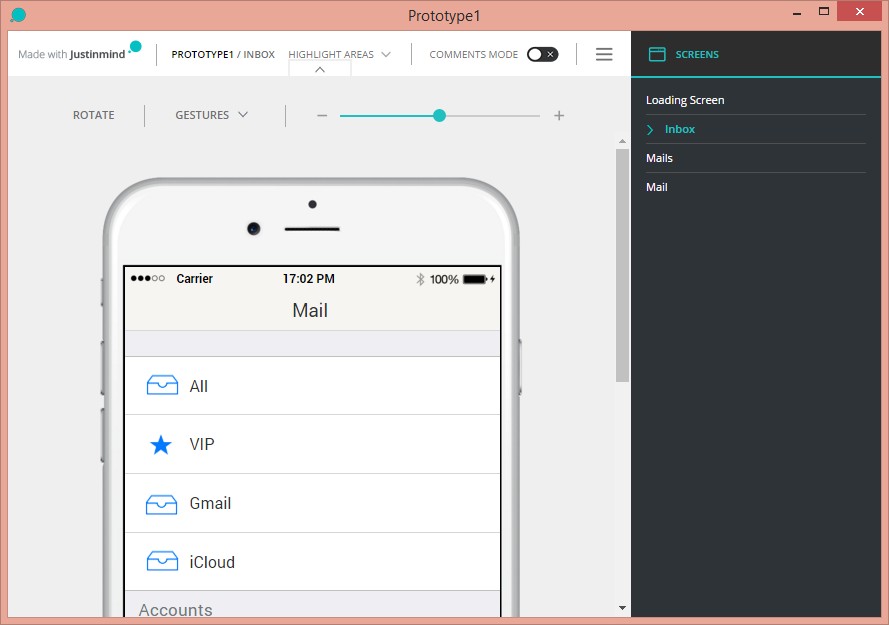Screen dimensions: 889x625
Task: Open the iCloud mailbox row
Action: pyautogui.click(x=312, y=561)
